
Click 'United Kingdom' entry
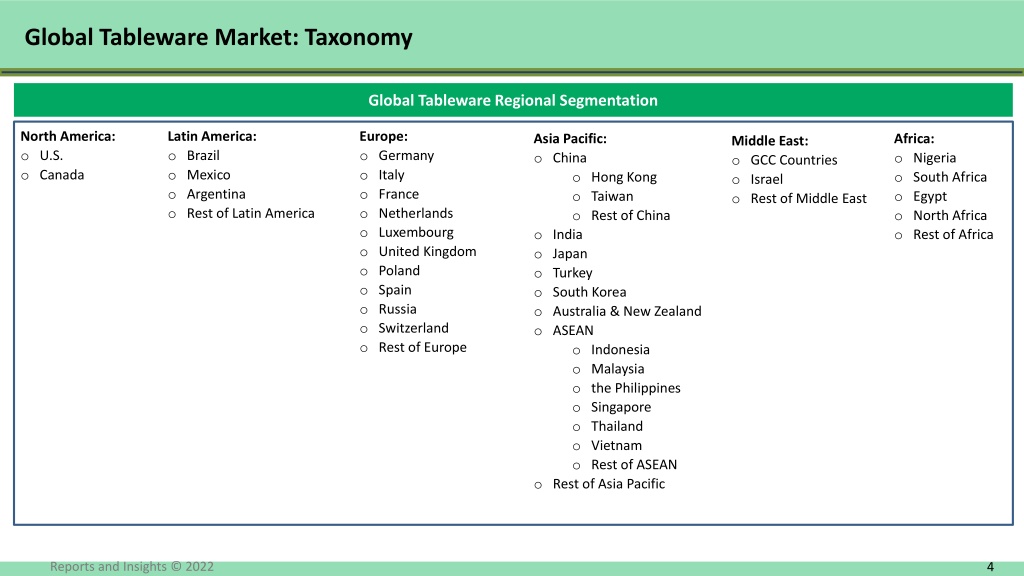click(x=427, y=251)
